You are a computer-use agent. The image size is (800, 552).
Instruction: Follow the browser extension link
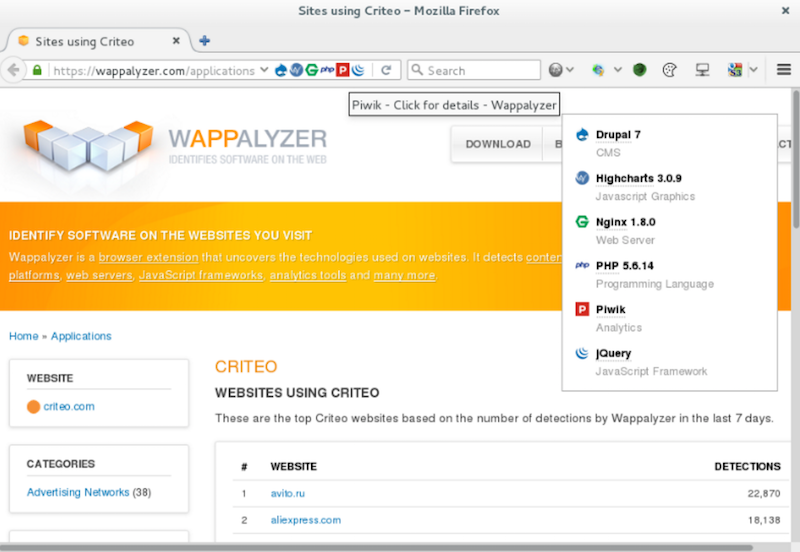pos(148,257)
